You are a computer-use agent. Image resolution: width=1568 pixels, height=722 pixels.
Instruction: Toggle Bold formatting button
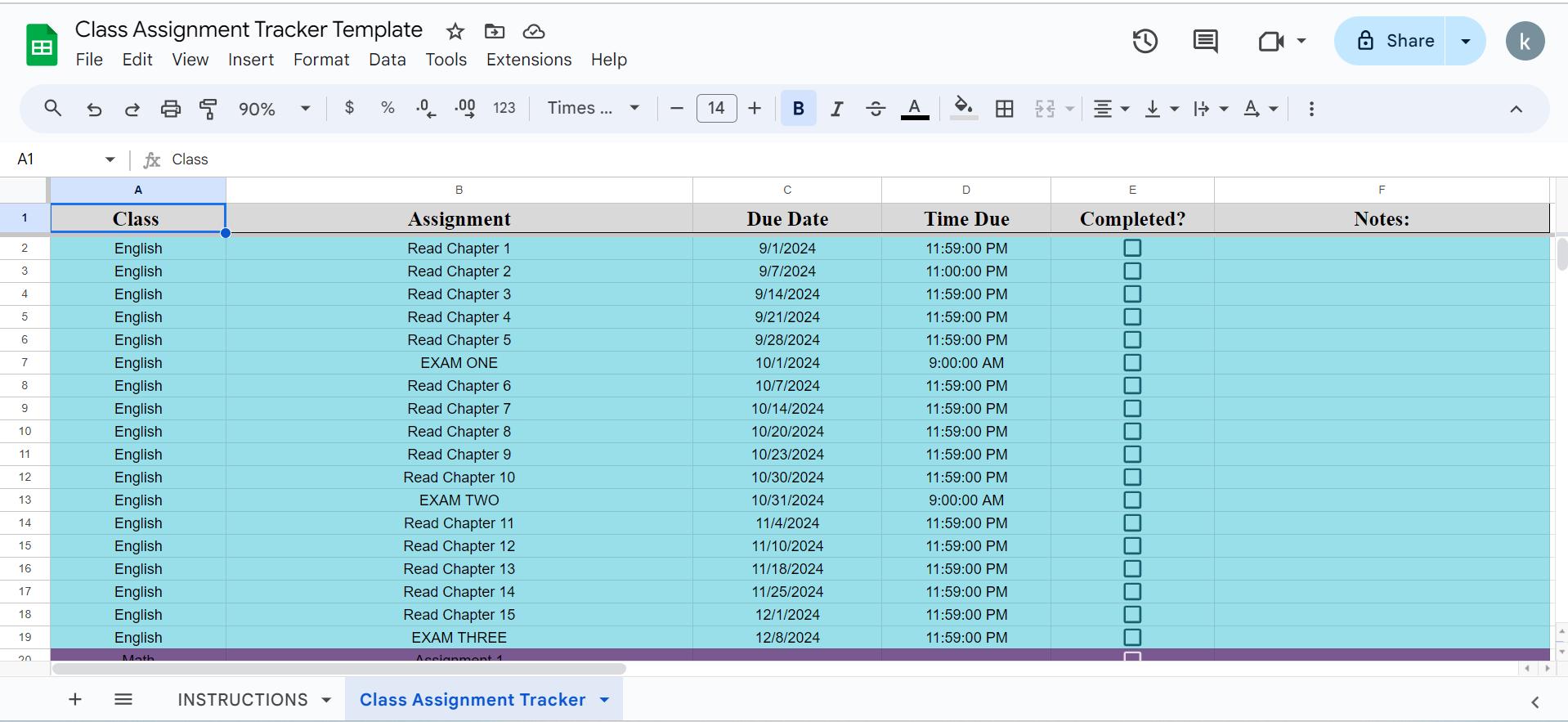coord(799,109)
